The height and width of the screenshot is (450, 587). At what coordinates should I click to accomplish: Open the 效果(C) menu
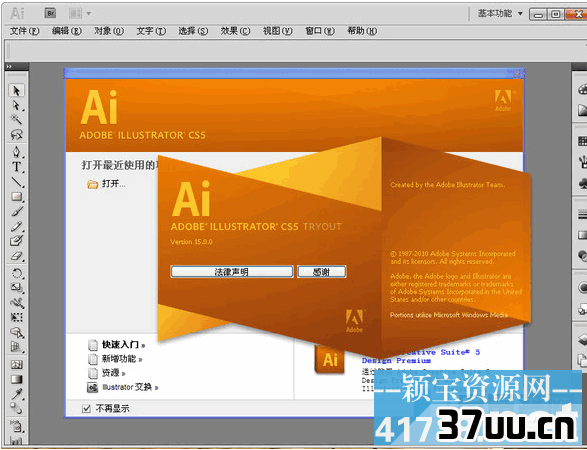click(235, 31)
